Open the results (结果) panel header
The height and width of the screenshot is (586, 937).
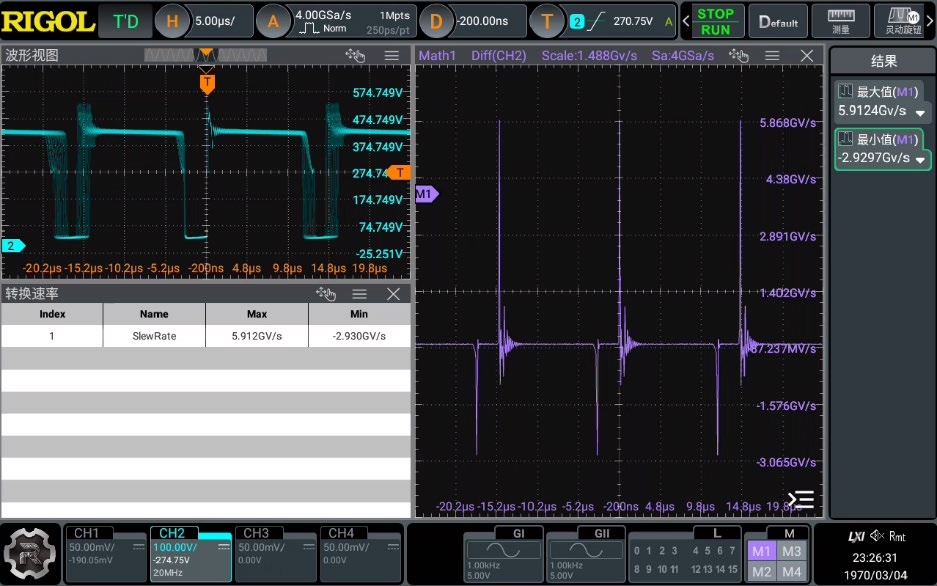(883, 61)
